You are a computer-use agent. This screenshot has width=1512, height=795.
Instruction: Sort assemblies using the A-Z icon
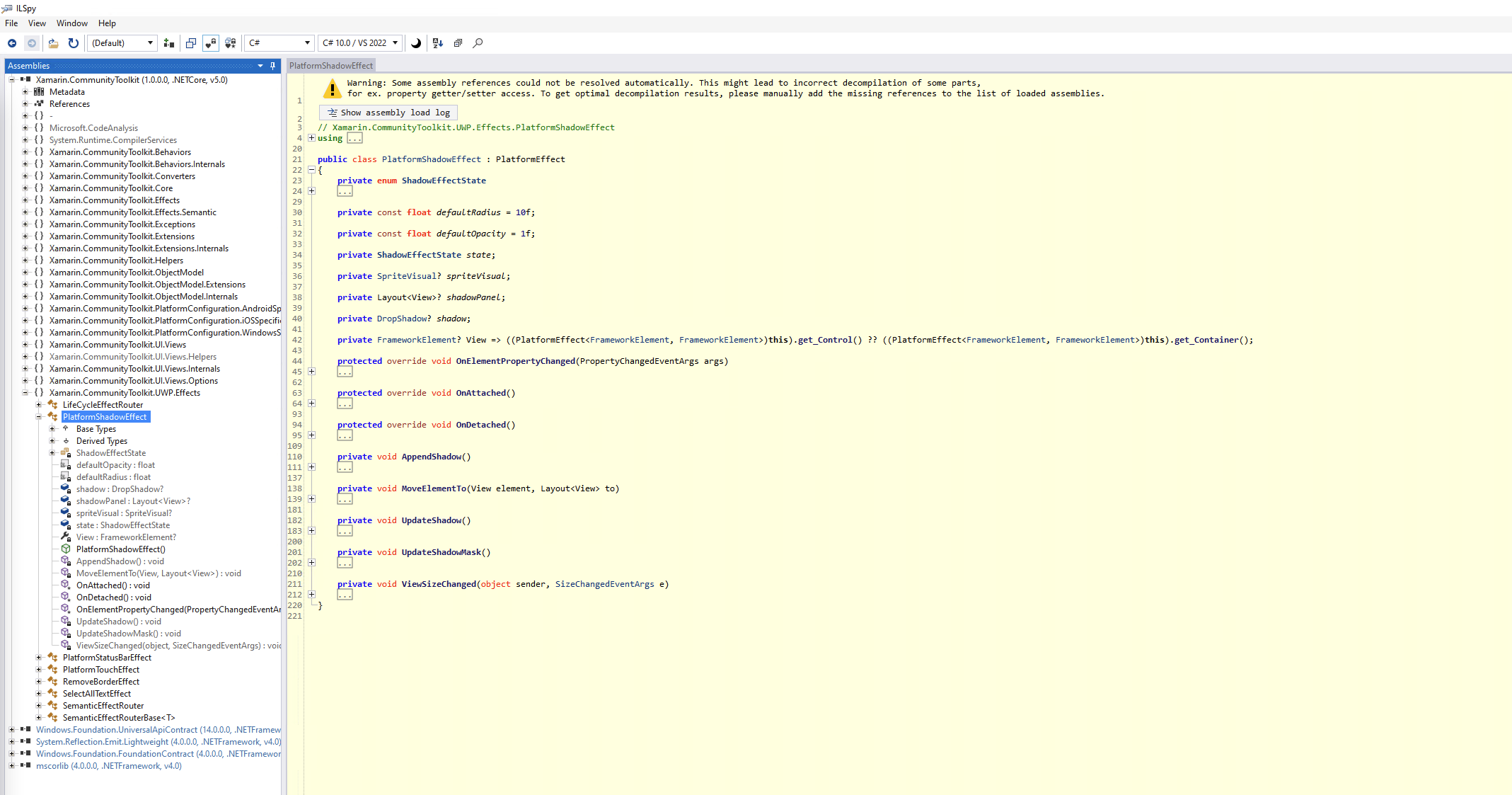coord(437,43)
